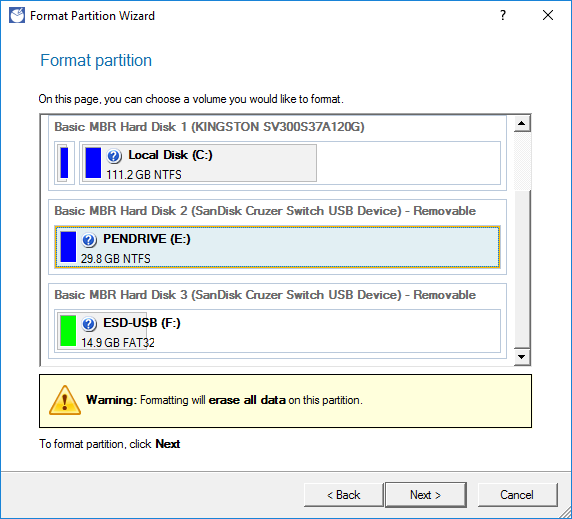Viewport: 572px width, 519px height.
Task: Click the info icon beside PENDRIVE (E:)
Action: click(x=89, y=240)
